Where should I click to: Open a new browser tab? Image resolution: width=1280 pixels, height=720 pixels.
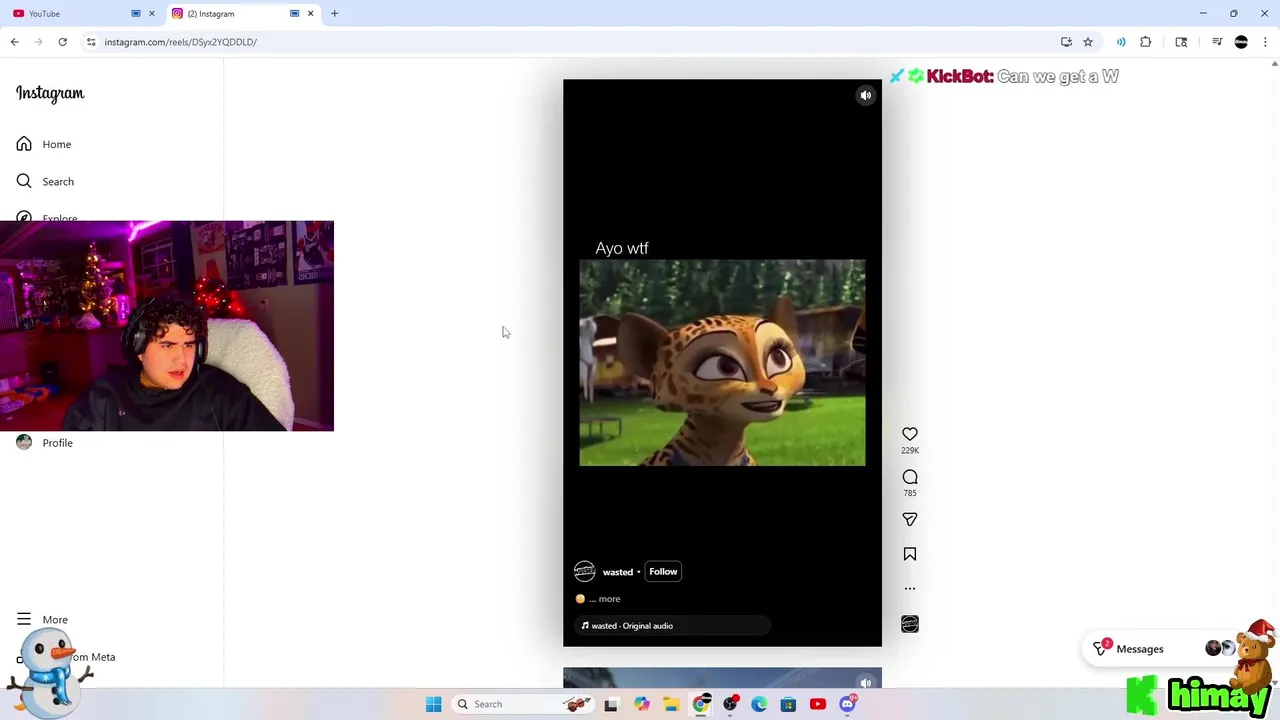point(335,13)
